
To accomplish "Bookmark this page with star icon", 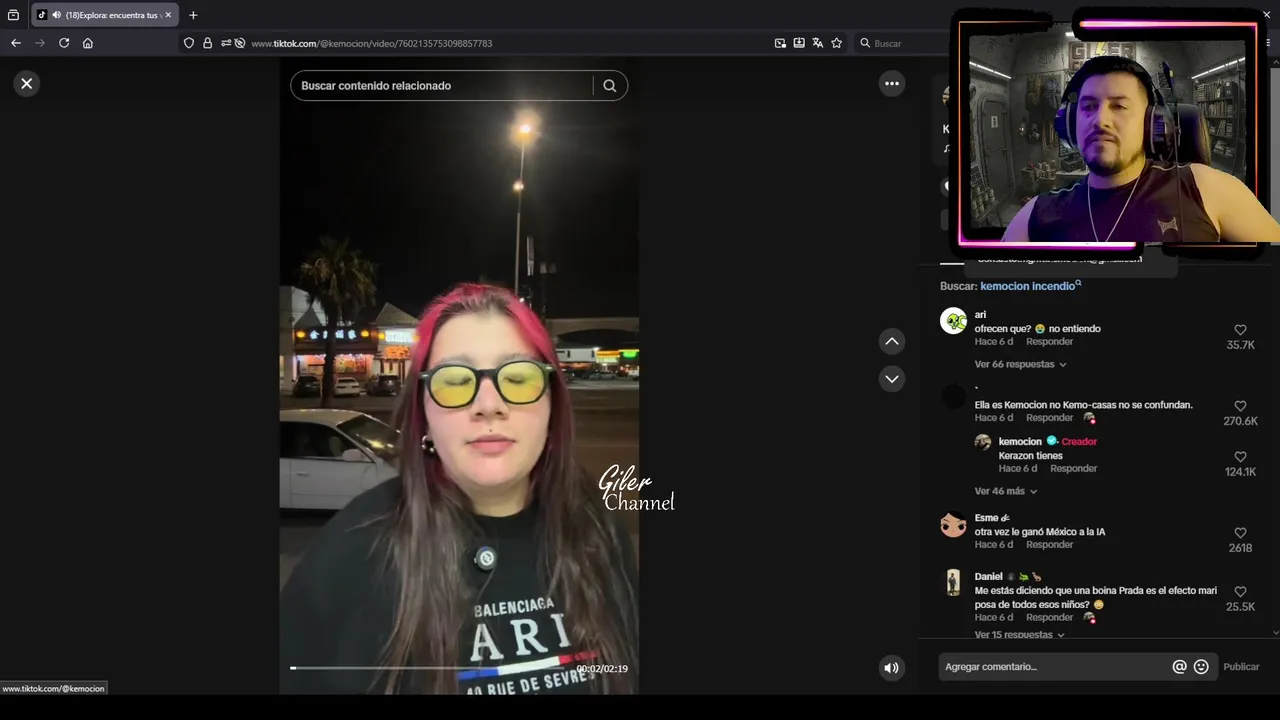I will coord(837,43).
